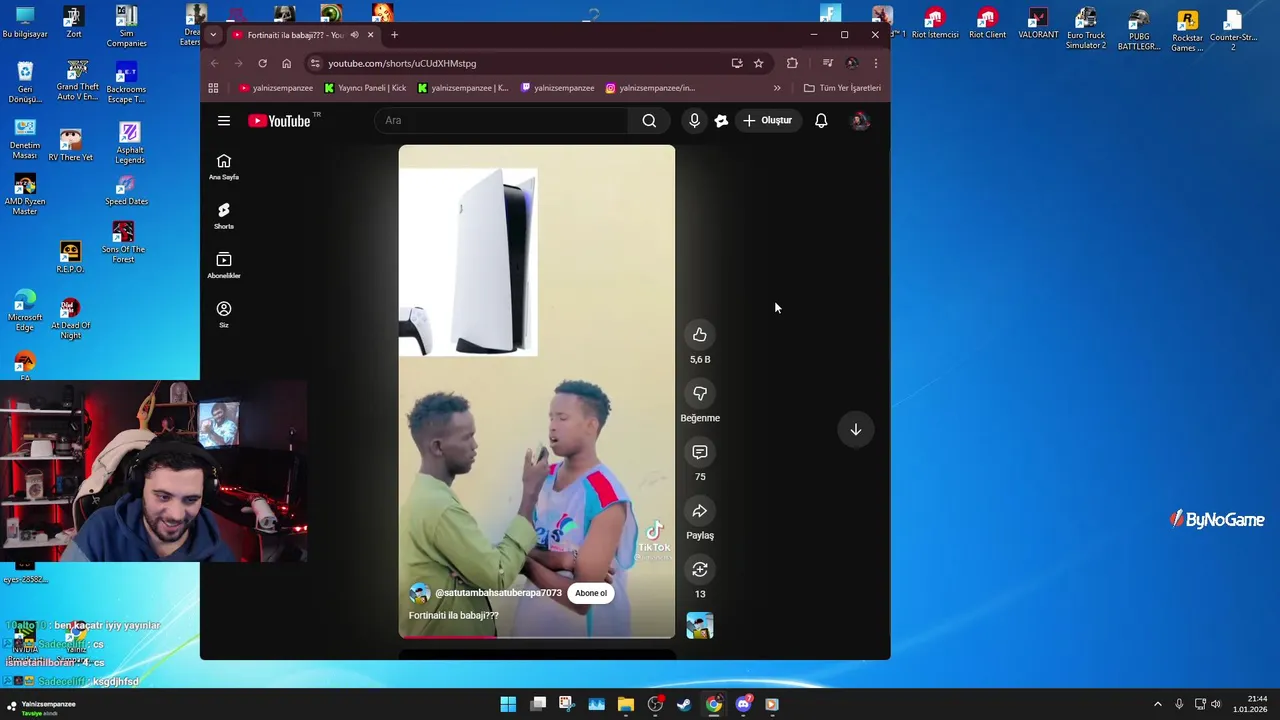
Task: Open Discord from the taskbar
Action: coord(743,704)
